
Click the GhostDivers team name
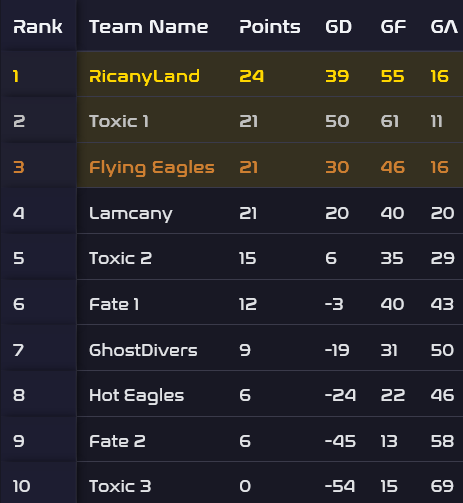(143, 350)
